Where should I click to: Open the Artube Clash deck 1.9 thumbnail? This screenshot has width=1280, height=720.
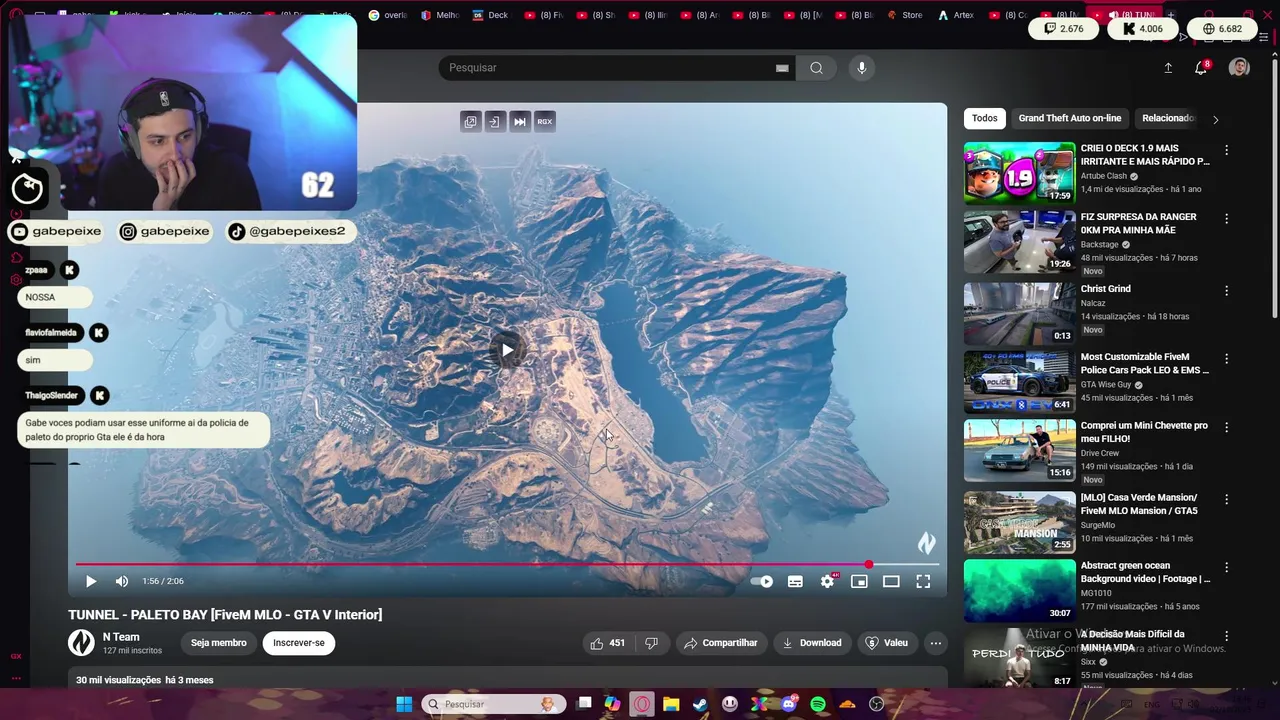(x=1019, y=173)
